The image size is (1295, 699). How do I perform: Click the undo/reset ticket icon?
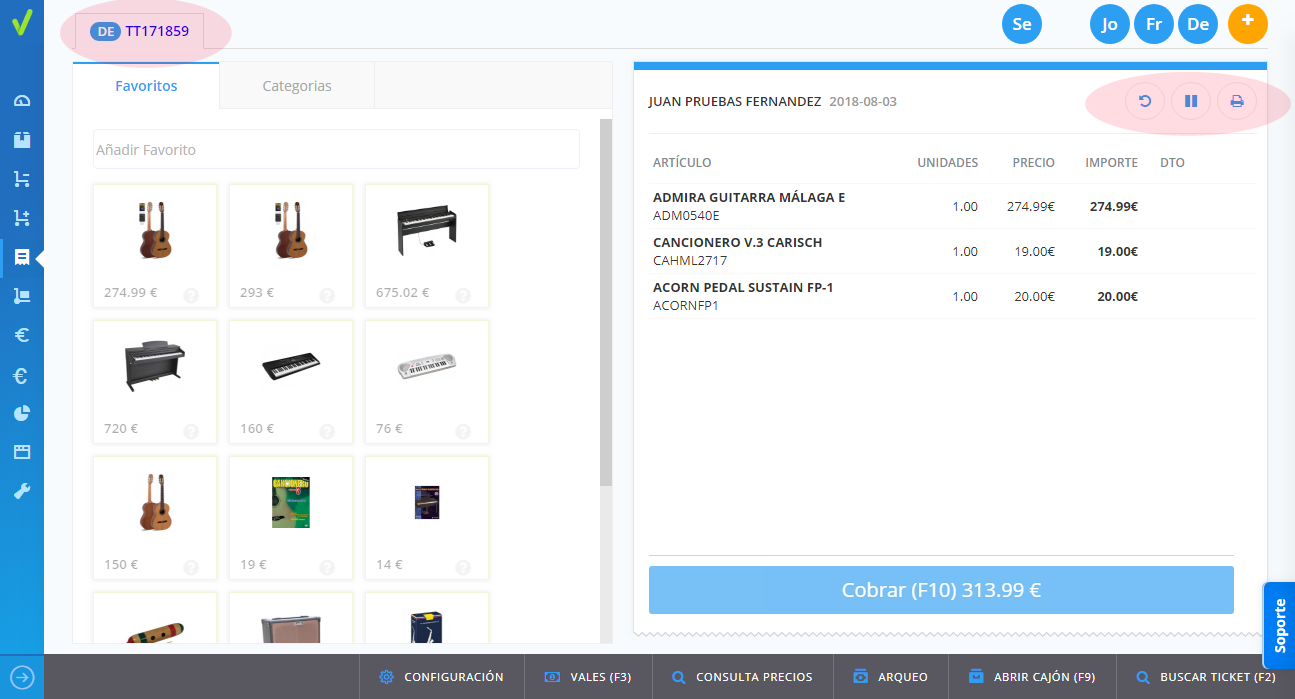pos(1145,101)
